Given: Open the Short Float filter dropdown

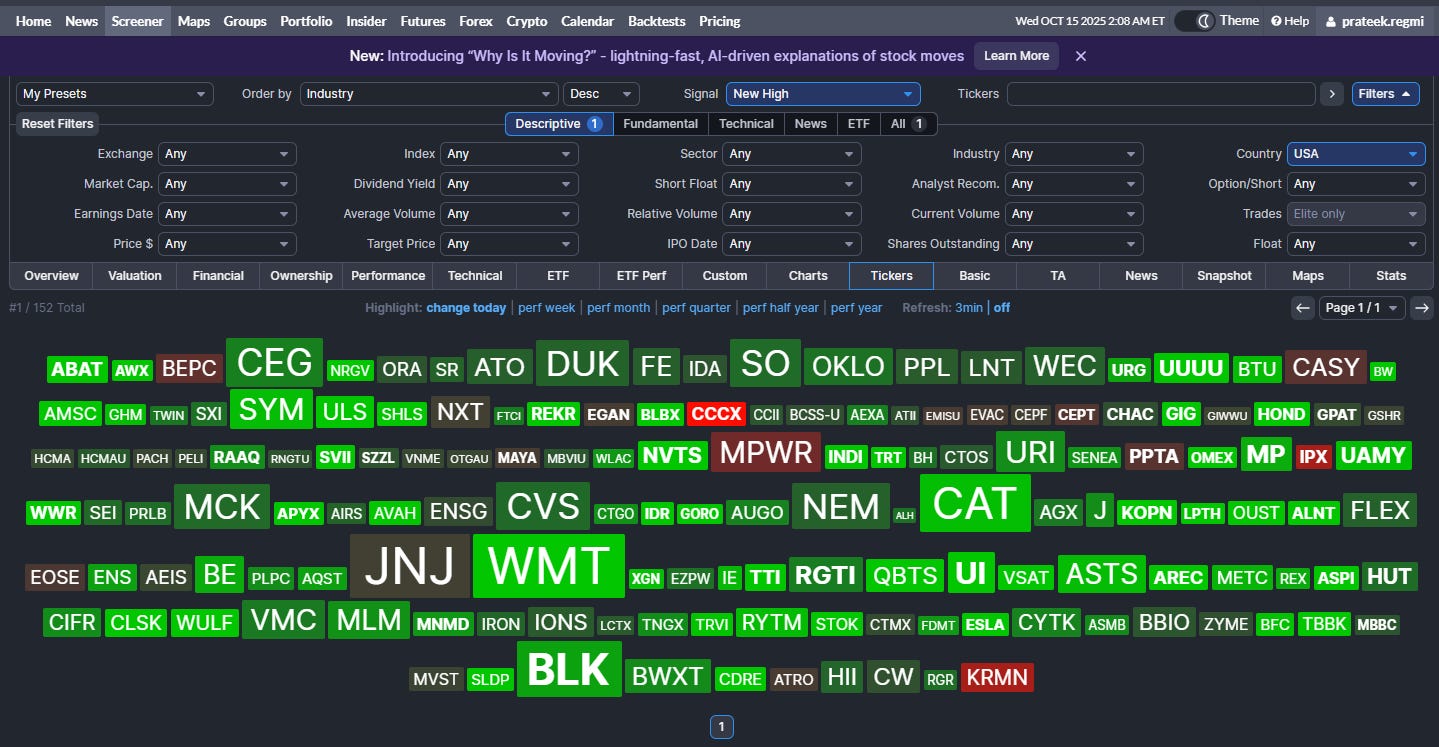Looking at the screenshot, I should click(x=792, y=184).
